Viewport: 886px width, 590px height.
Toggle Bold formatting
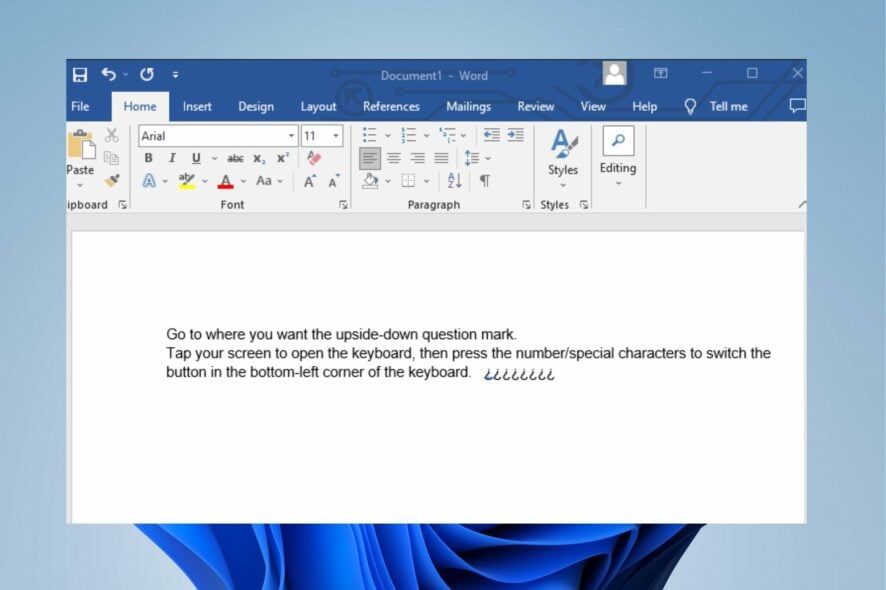point(148,158)
